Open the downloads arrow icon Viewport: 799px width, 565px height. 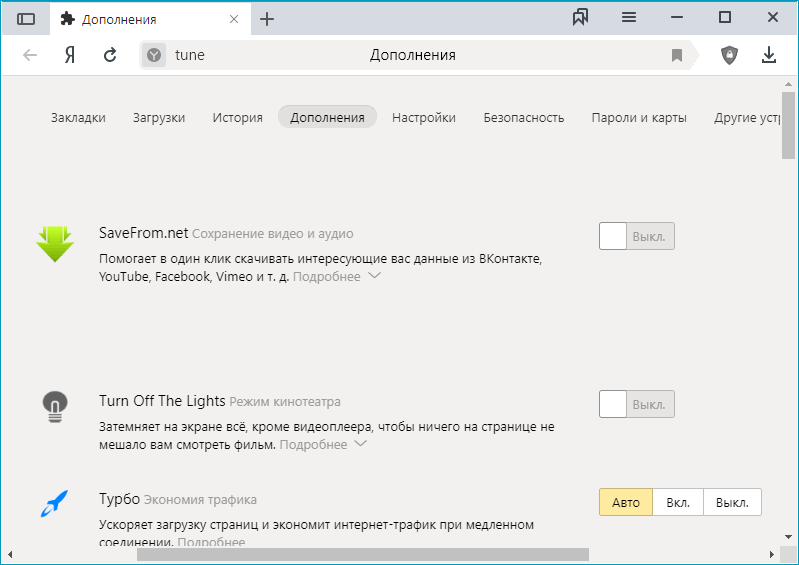[769, 55]
